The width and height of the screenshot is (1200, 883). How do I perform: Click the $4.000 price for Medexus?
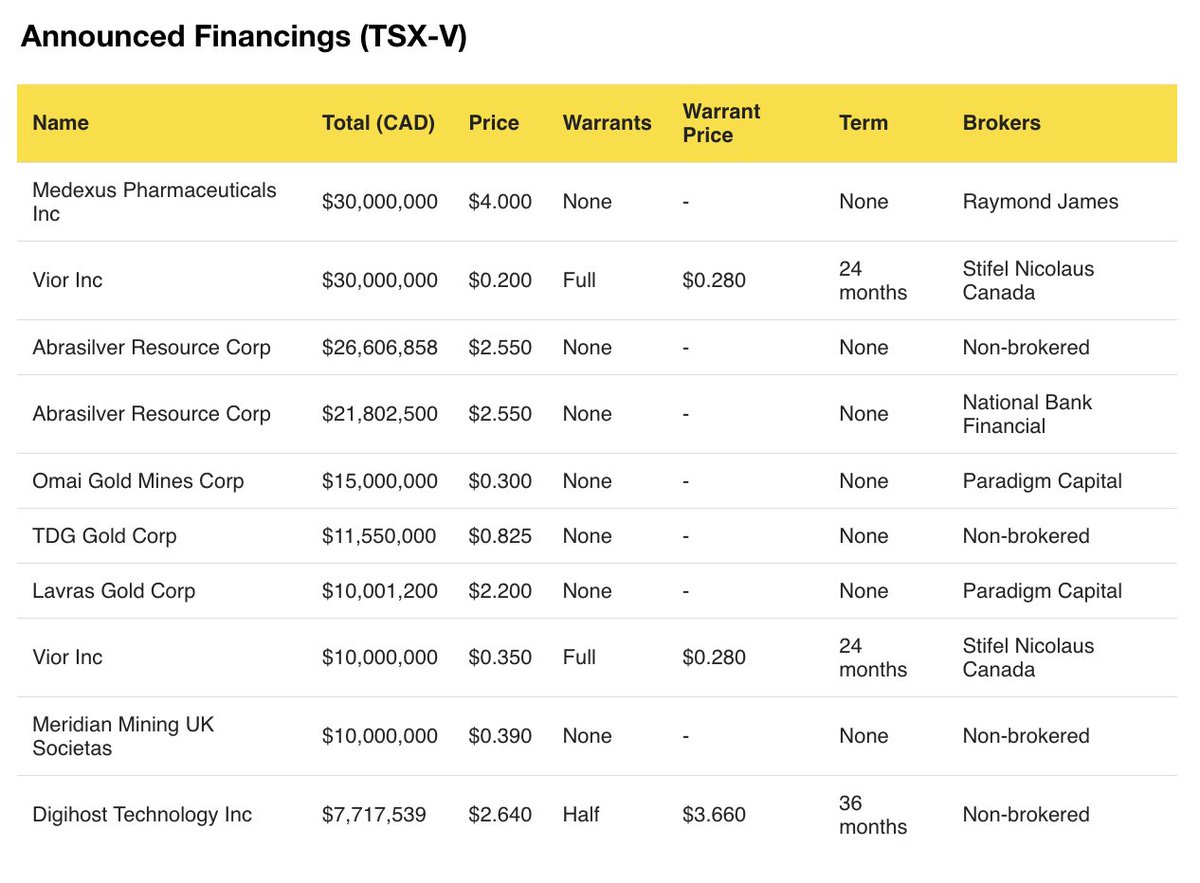click(x=500, y=202)
